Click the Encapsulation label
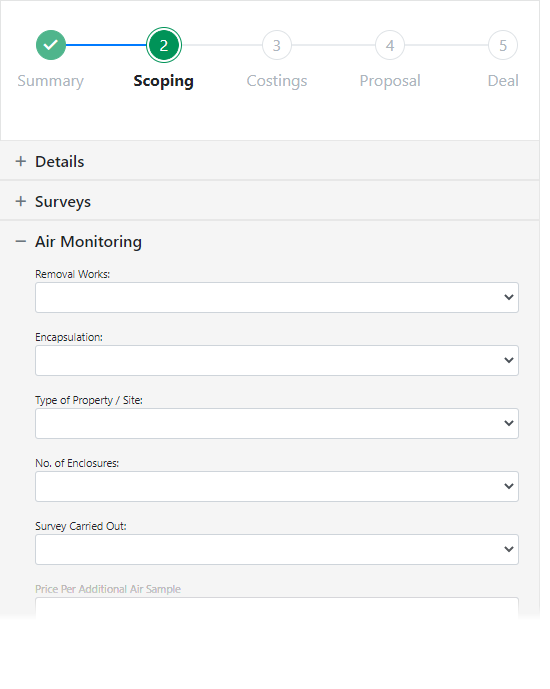 69,337
